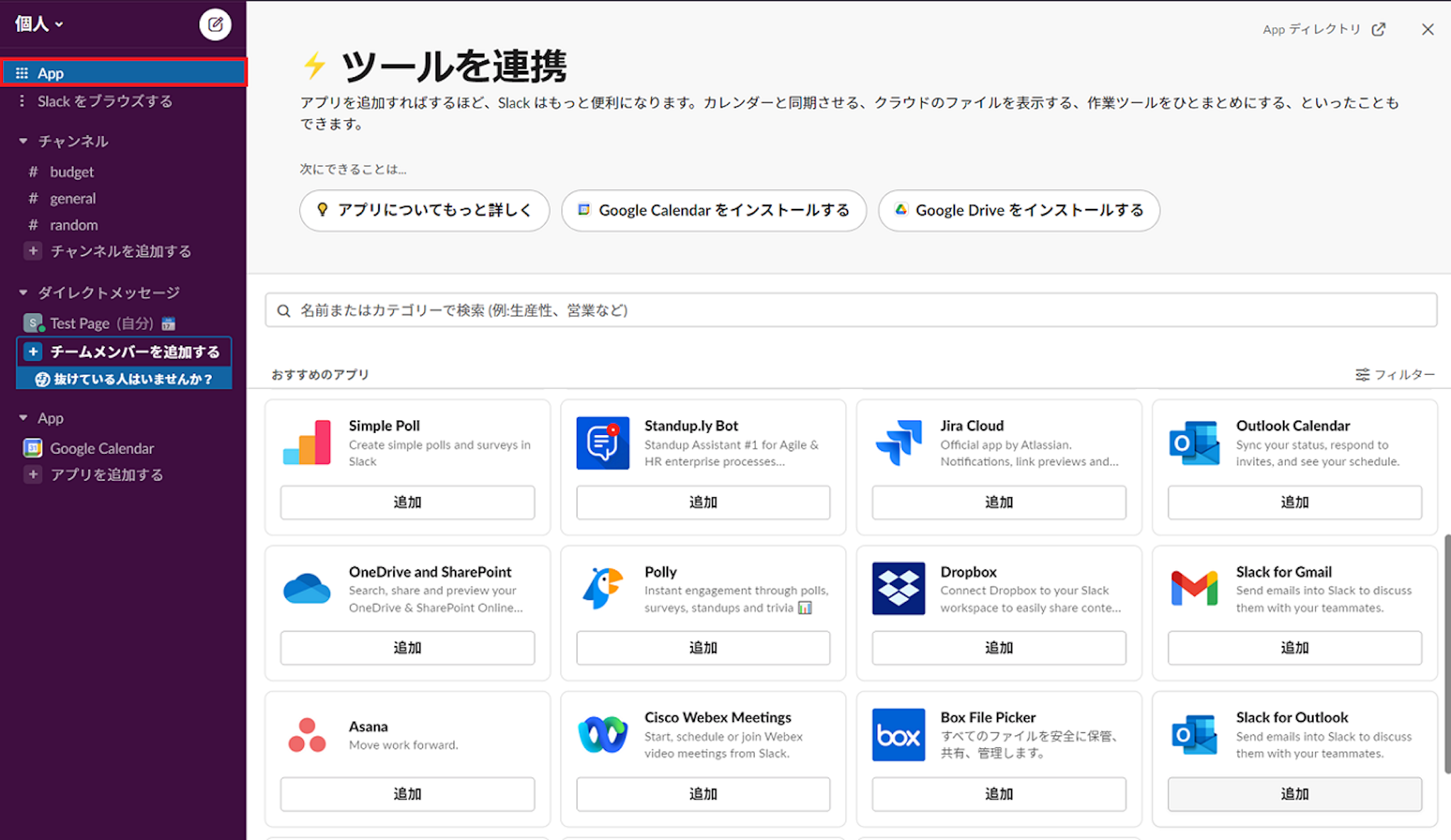Collapse the ダイレクトメッセージ section
The width and height of the screenshot is (1451, 840).
point(23,293)
